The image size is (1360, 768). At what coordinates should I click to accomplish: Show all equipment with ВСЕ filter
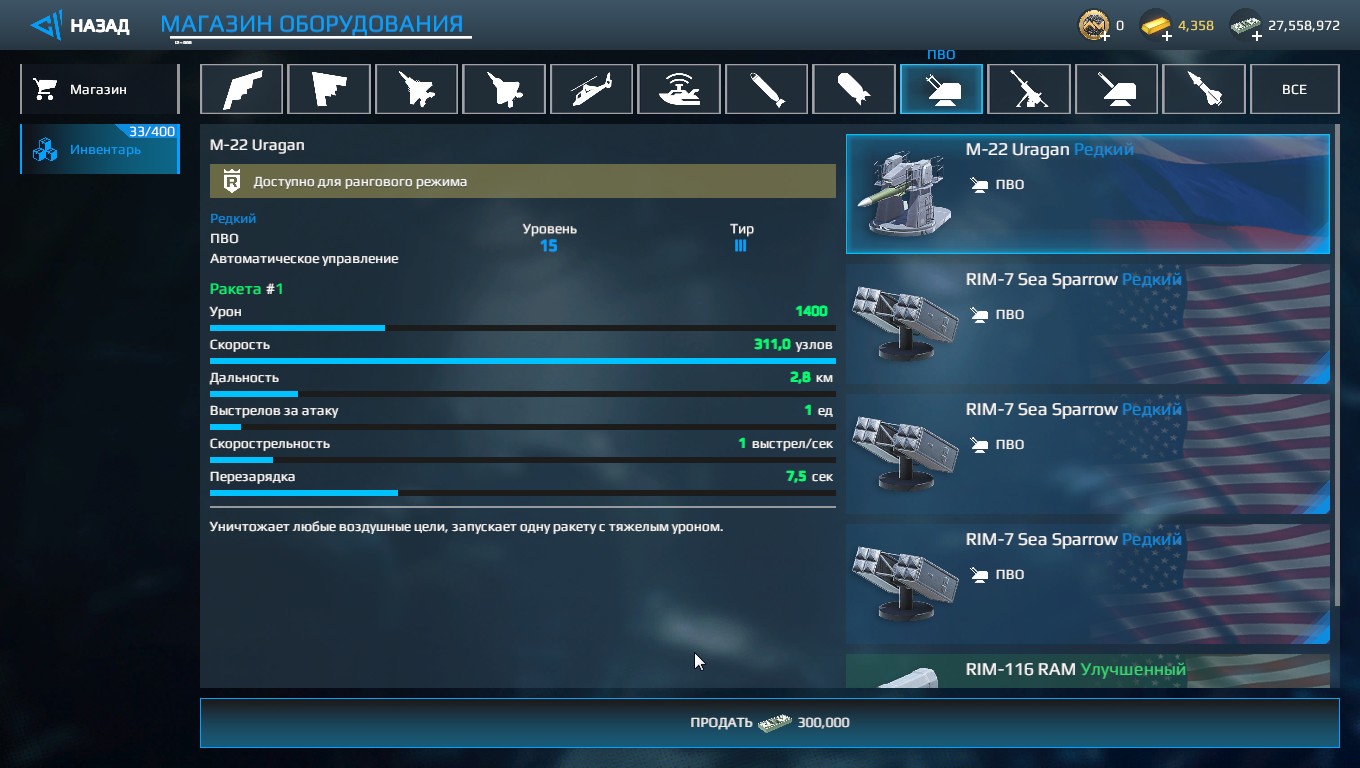(x=1294, y=89)
